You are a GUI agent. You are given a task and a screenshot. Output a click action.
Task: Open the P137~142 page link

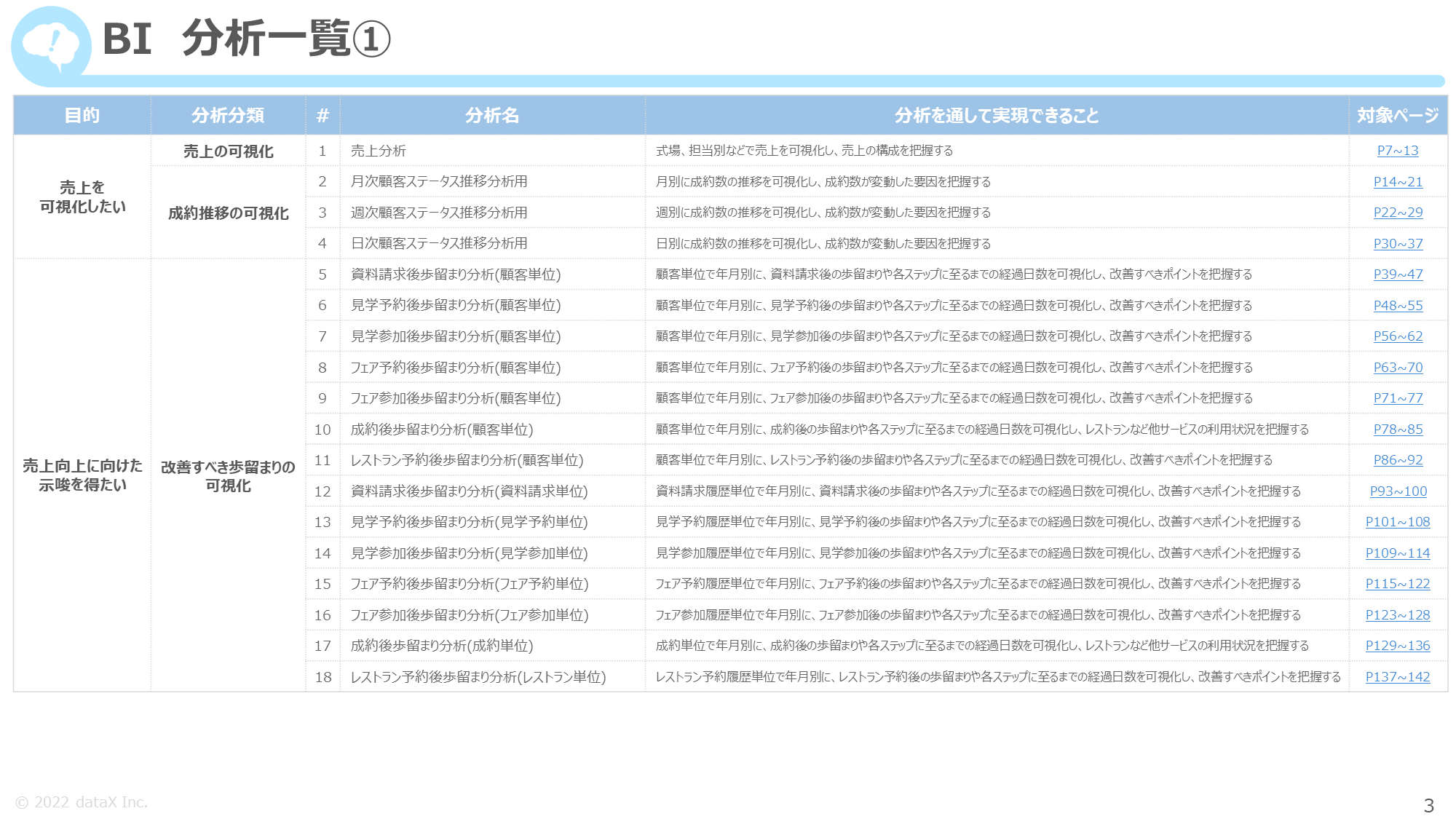[1397, 677]
